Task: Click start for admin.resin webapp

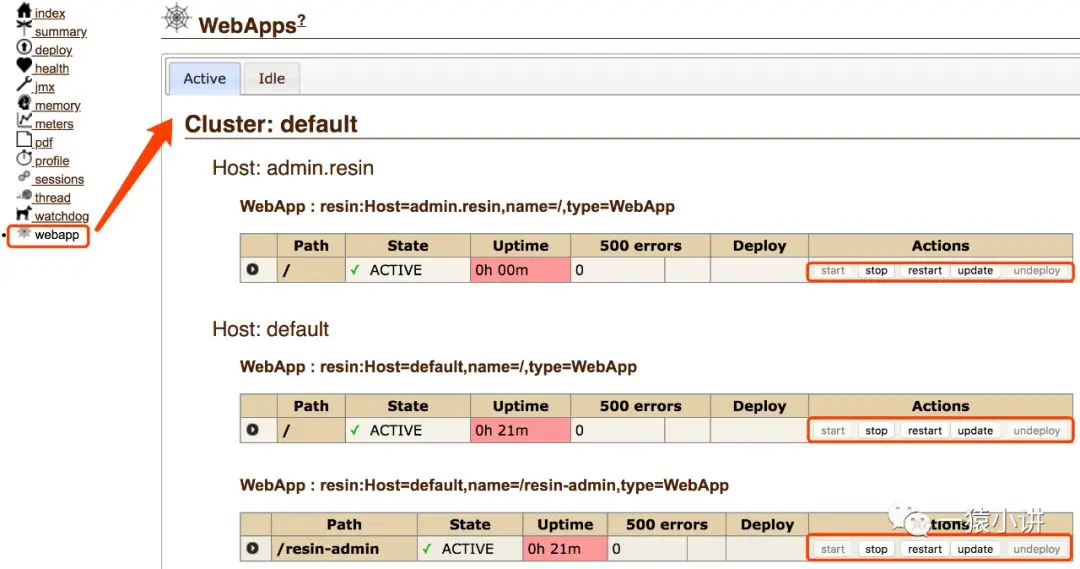Action: [833, 271]
